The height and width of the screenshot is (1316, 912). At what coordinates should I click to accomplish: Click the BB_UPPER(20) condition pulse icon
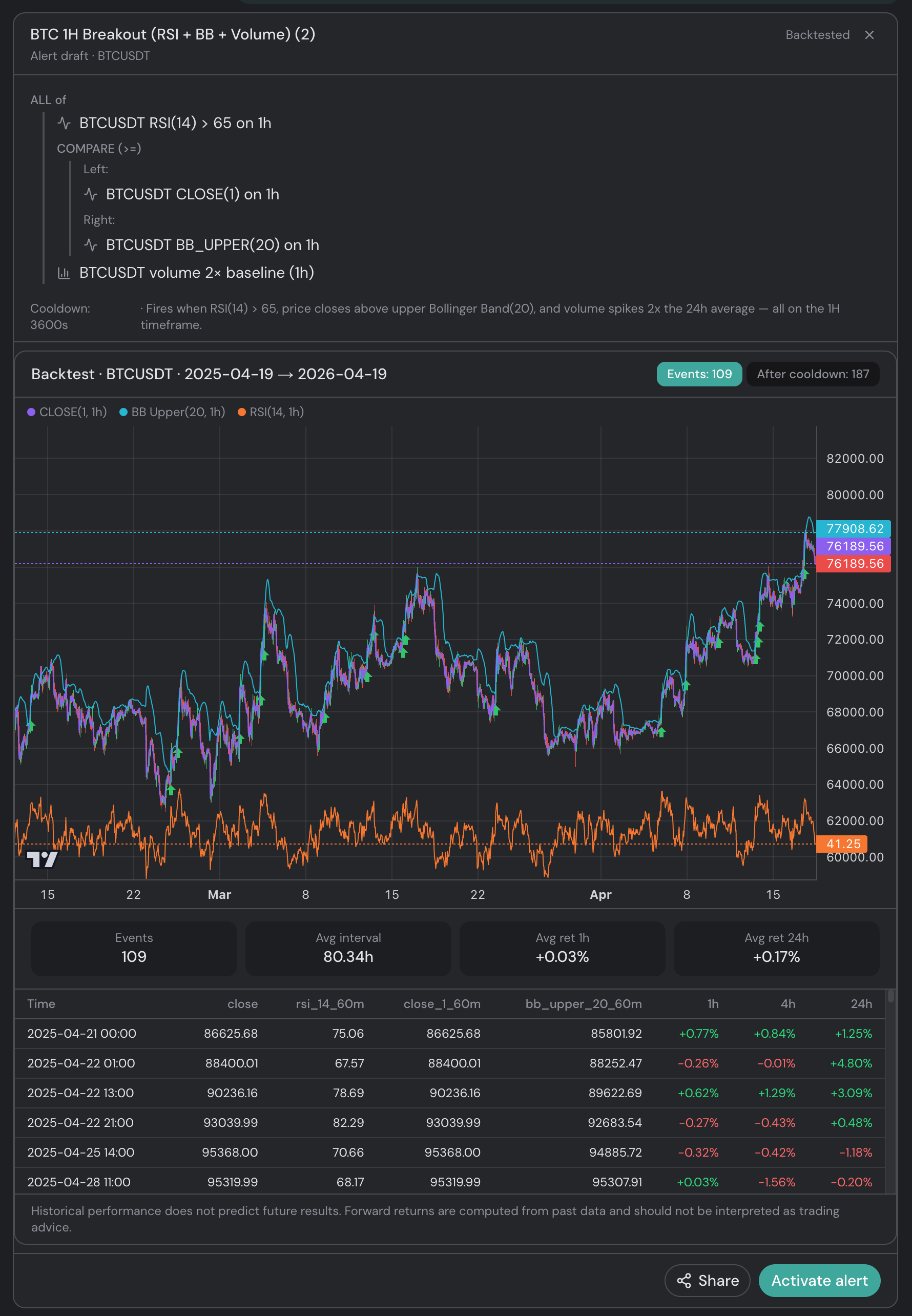[91, 245]
